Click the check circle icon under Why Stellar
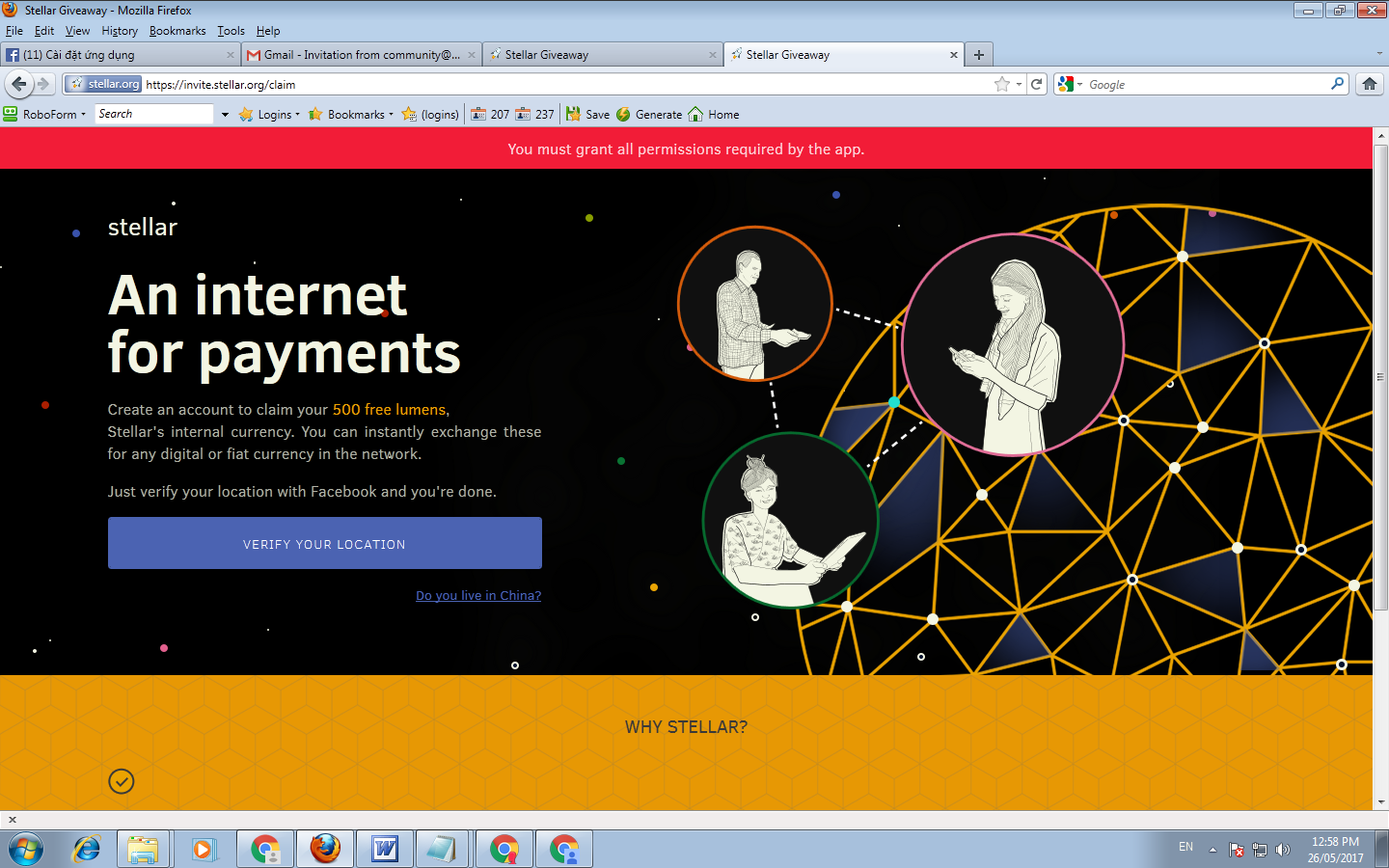This screenshot has height=868, width=1389. [x=122, y=781]
